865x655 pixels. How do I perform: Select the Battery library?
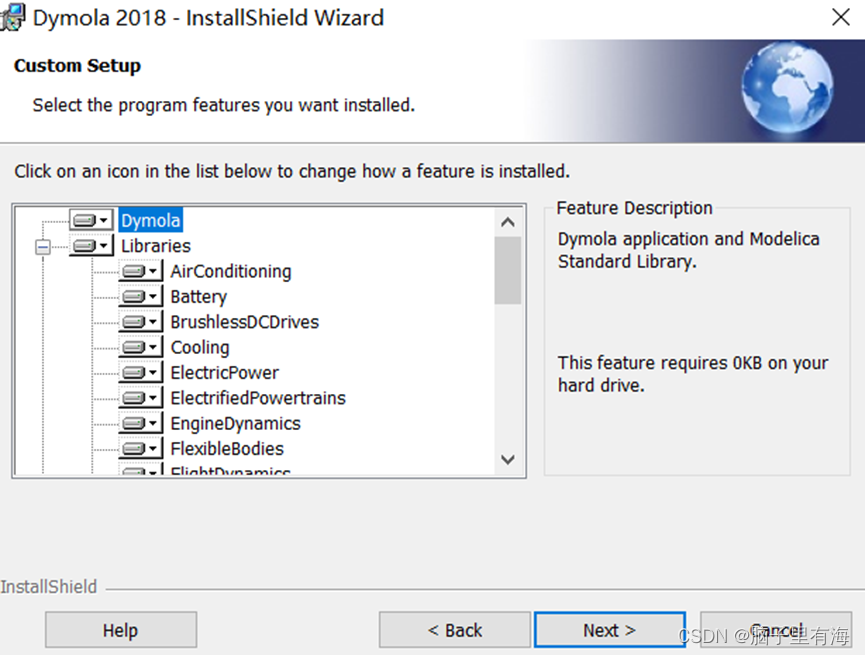tap(199, 297)
